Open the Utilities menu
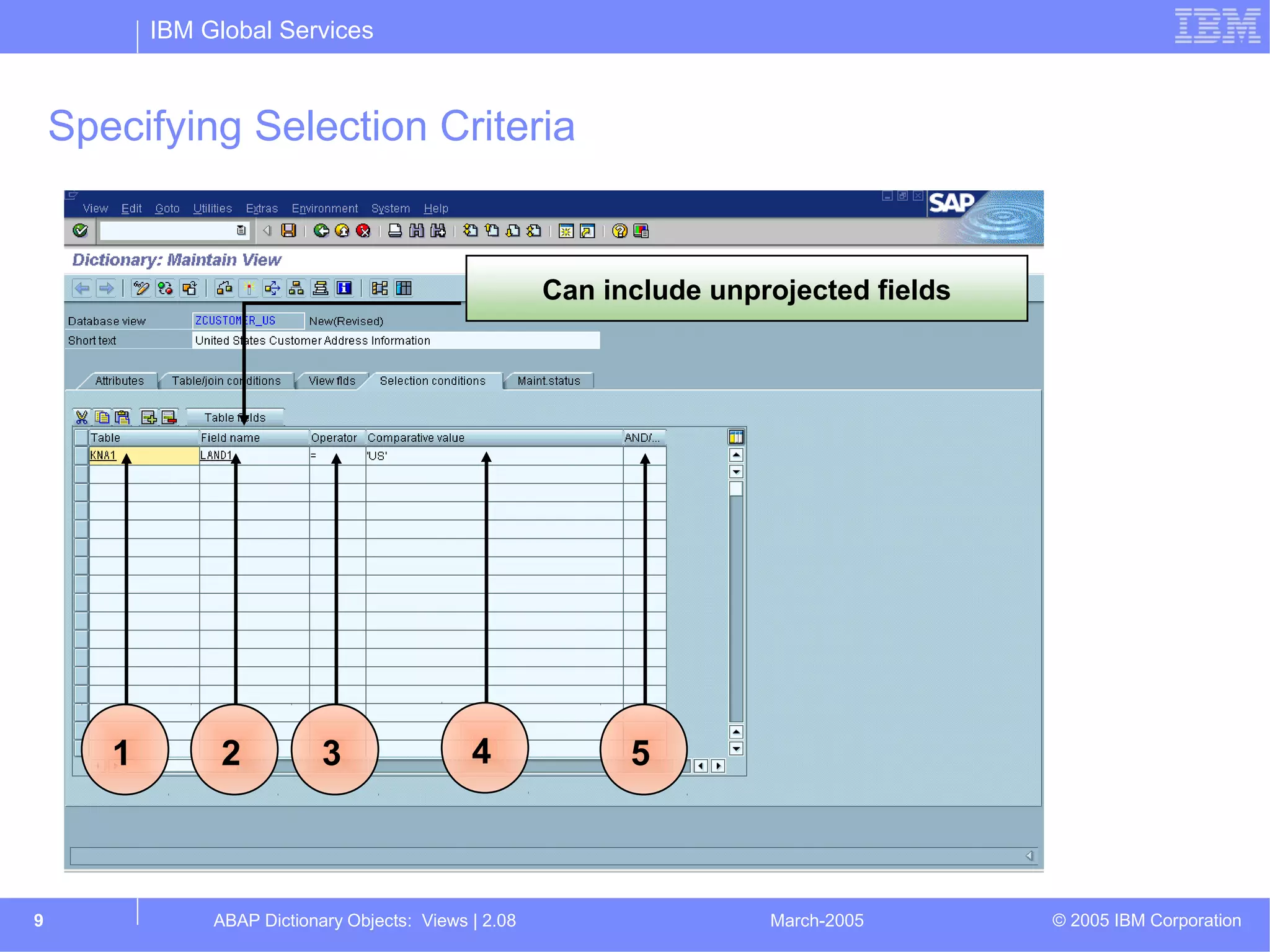The width and height of the screenshot is (1270, 952). [213, 209]
